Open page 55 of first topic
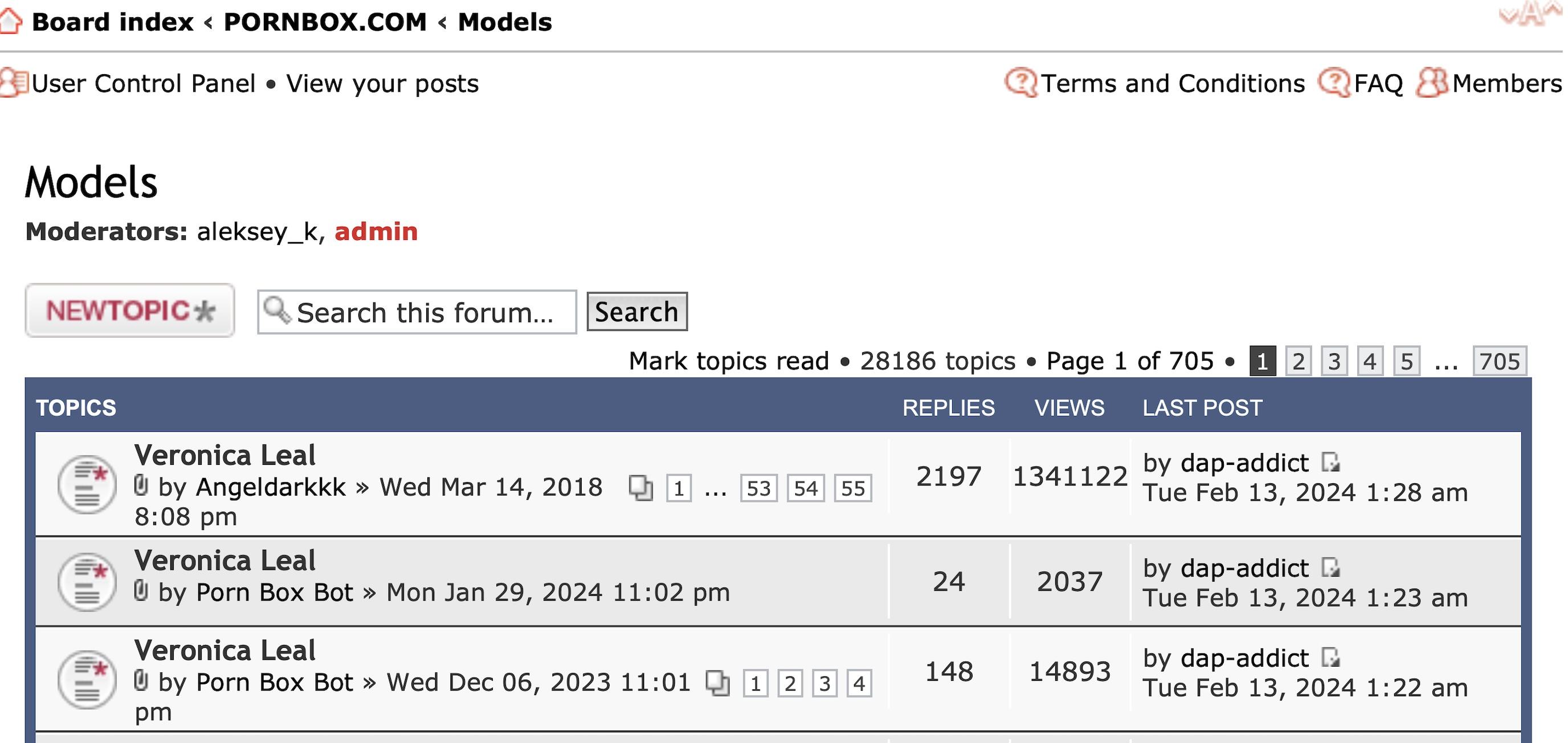 [852, 488]
